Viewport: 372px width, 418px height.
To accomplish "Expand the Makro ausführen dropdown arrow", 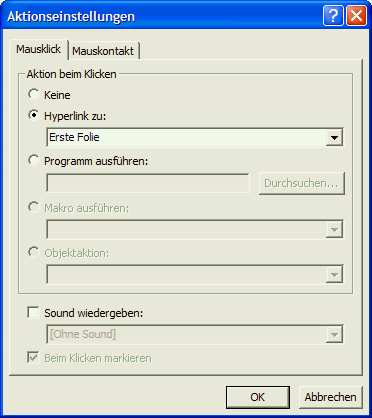I will pyautogui.click(x=334, y=229).
